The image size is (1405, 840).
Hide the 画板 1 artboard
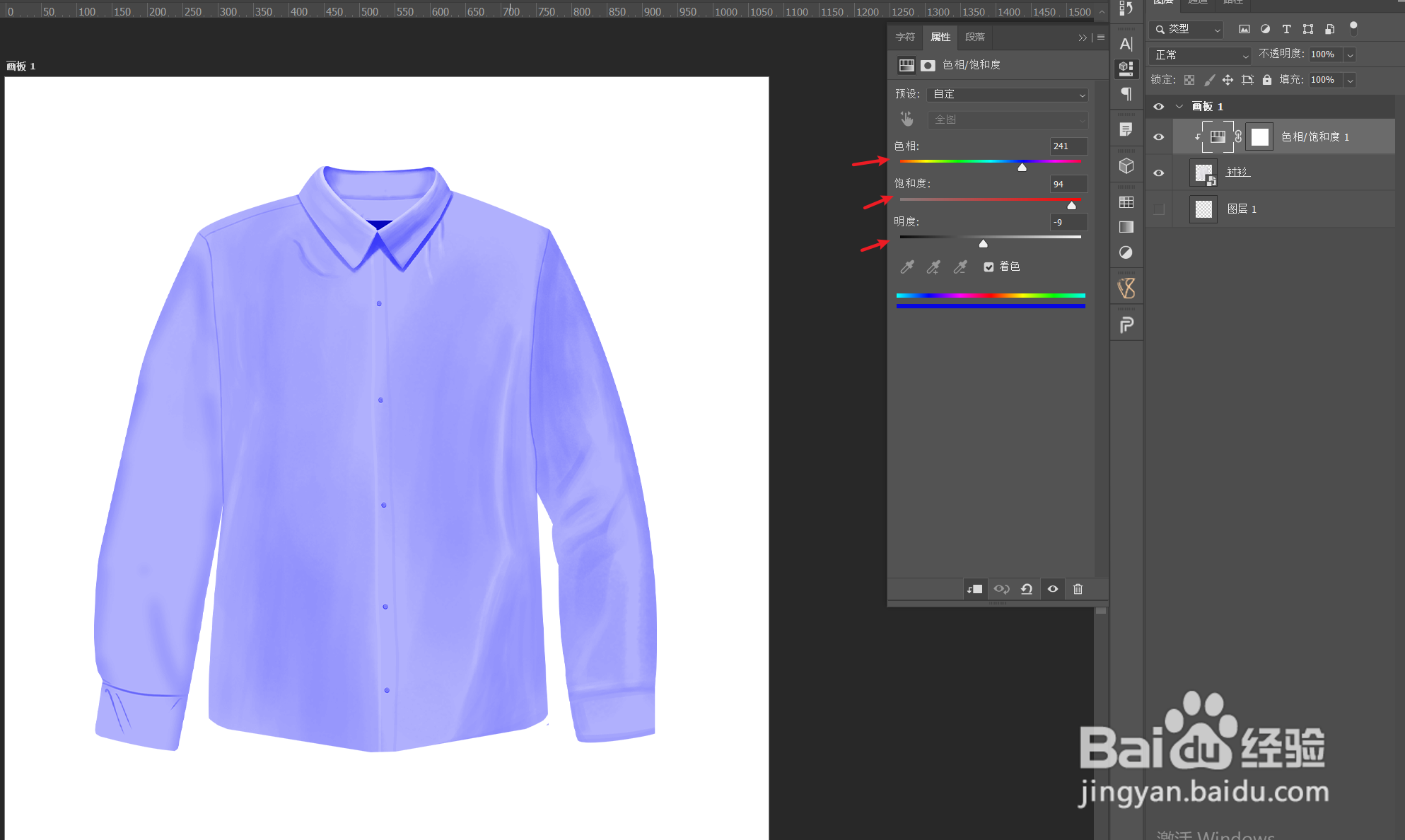pos(1158,107)
